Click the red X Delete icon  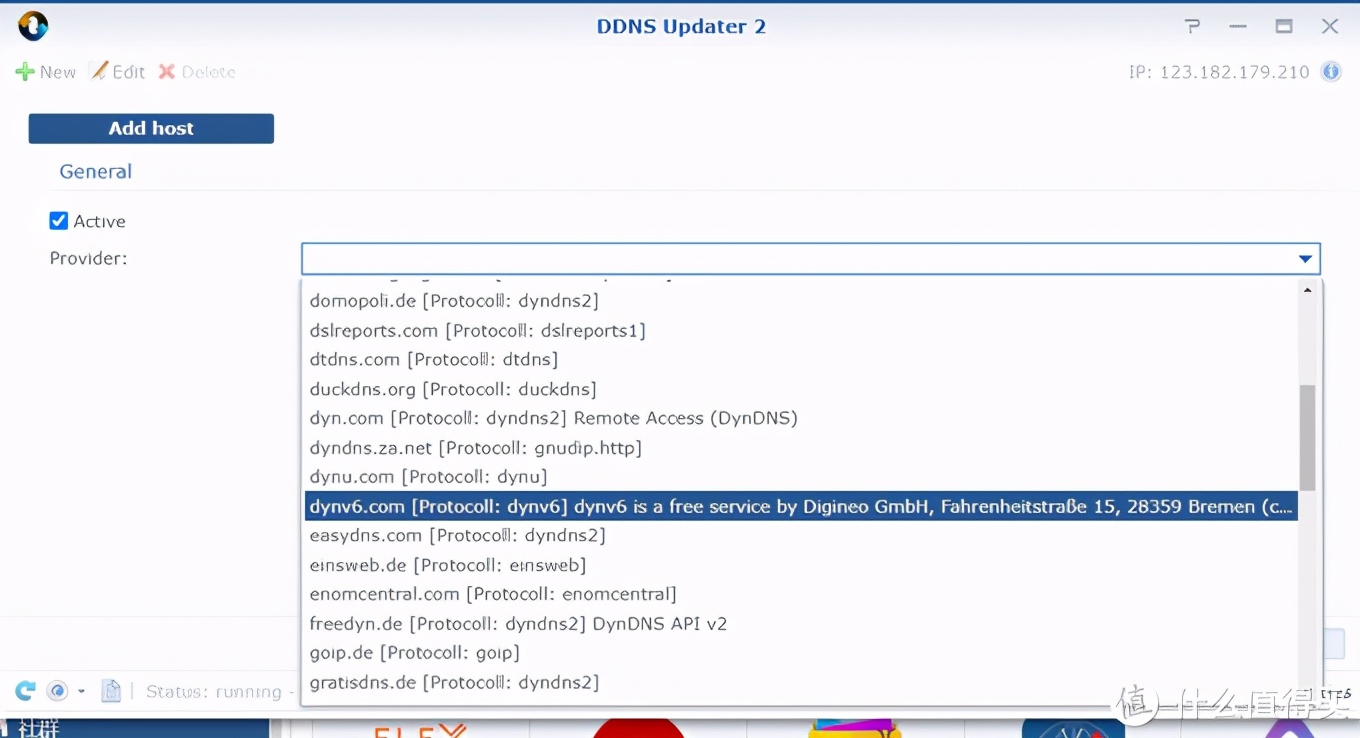167,72
